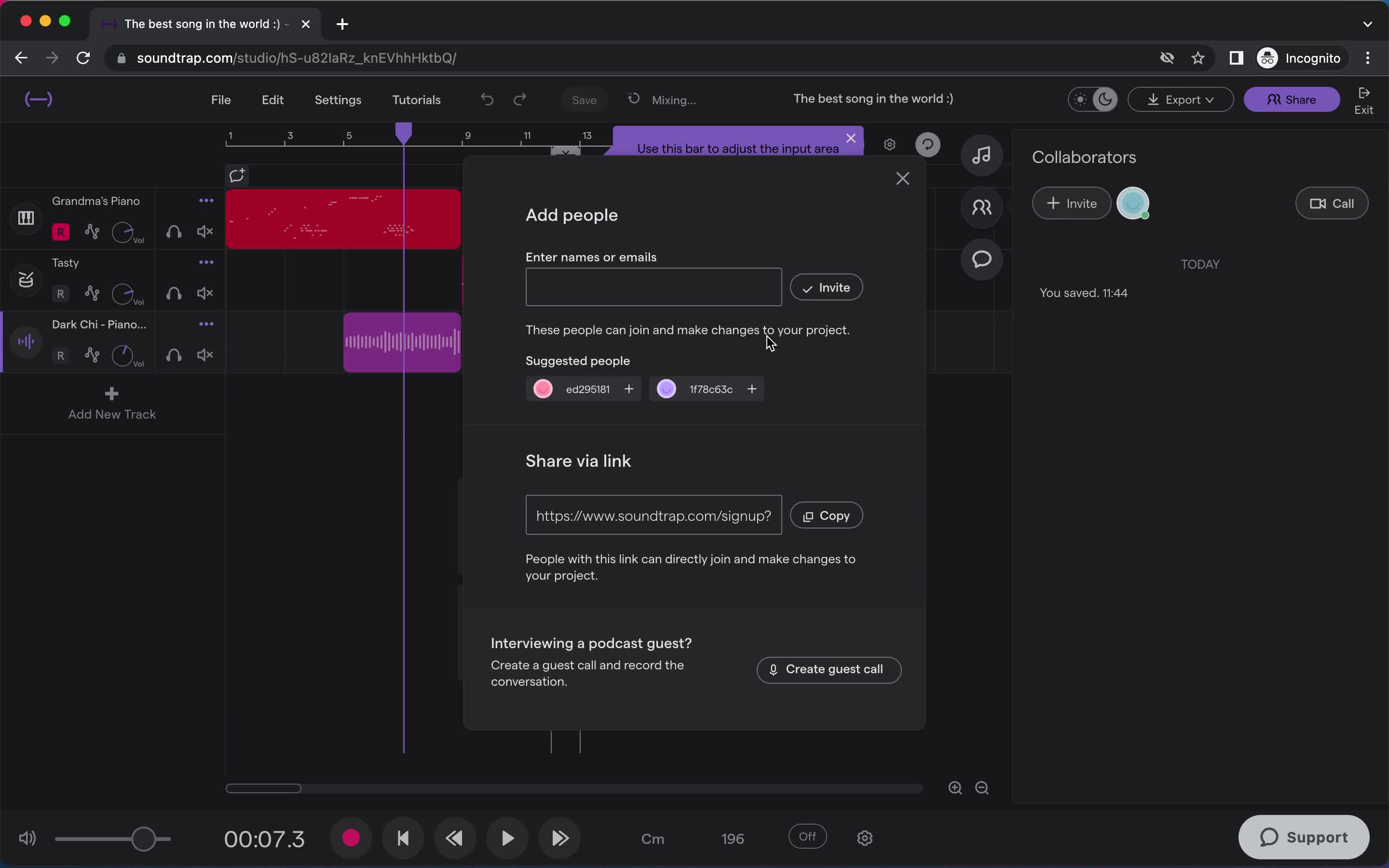The height and width of the screenshot is (868, 1389).
Task: Click the chat/comments panel icon
Action: coord(981,259)
